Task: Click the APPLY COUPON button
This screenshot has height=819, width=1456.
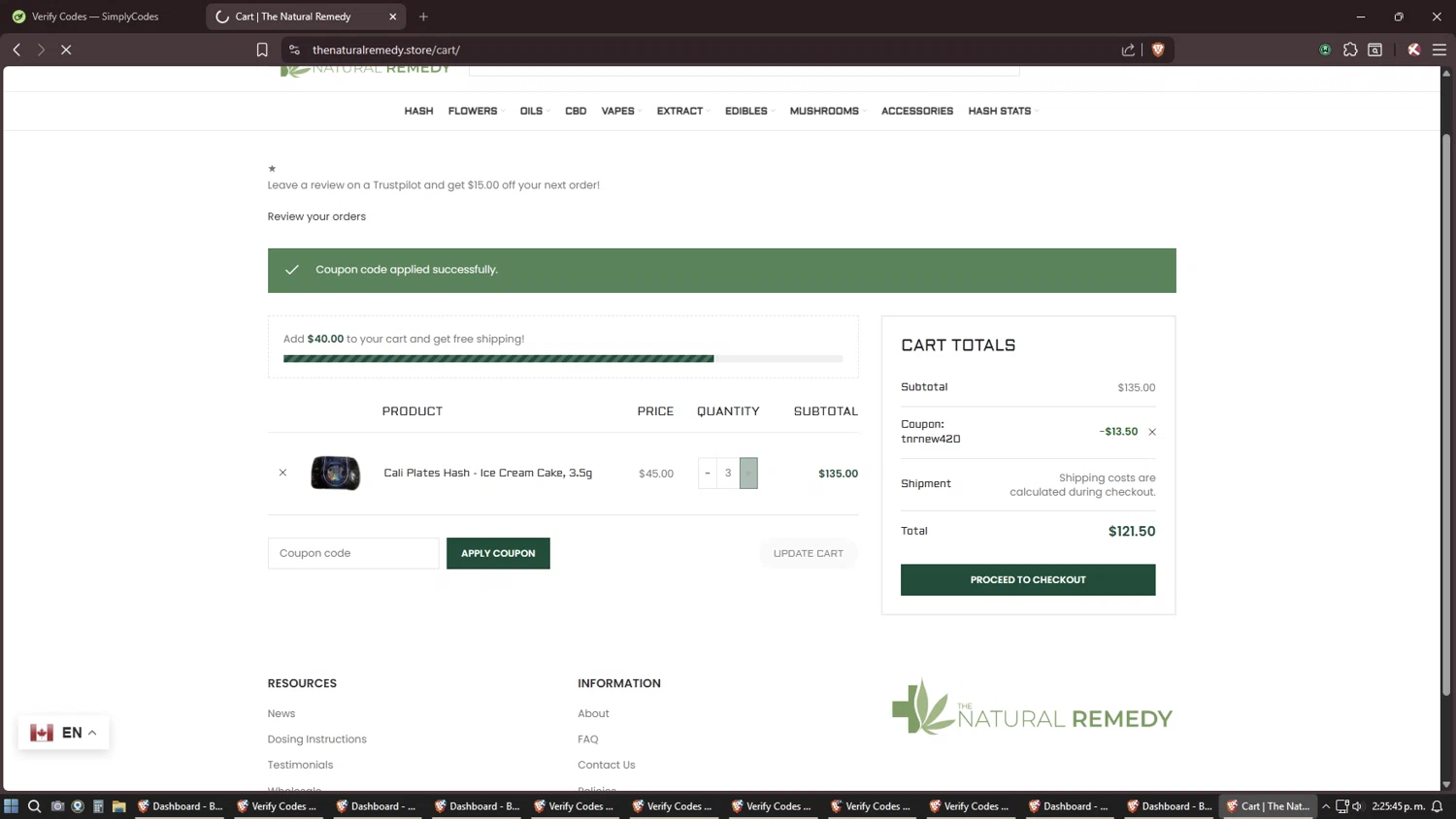Action: pos(498,553)
